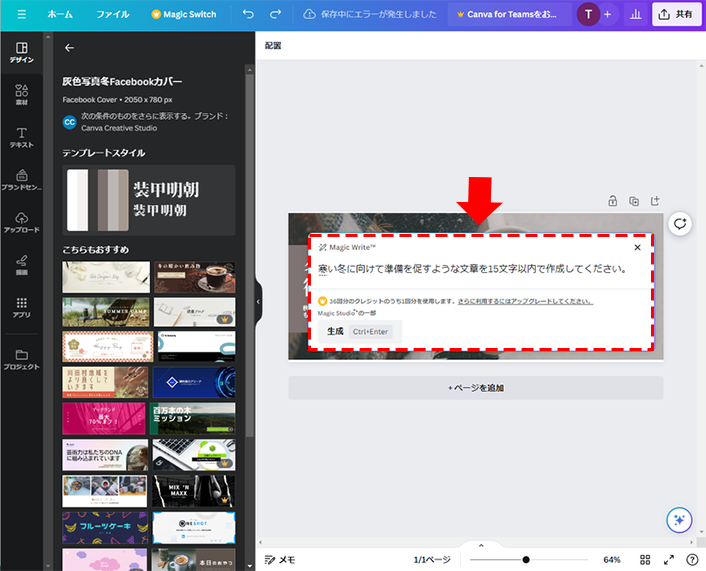Click the 共有 share button
The width and height of the screenshot is (706, 571).
[676, 14]
